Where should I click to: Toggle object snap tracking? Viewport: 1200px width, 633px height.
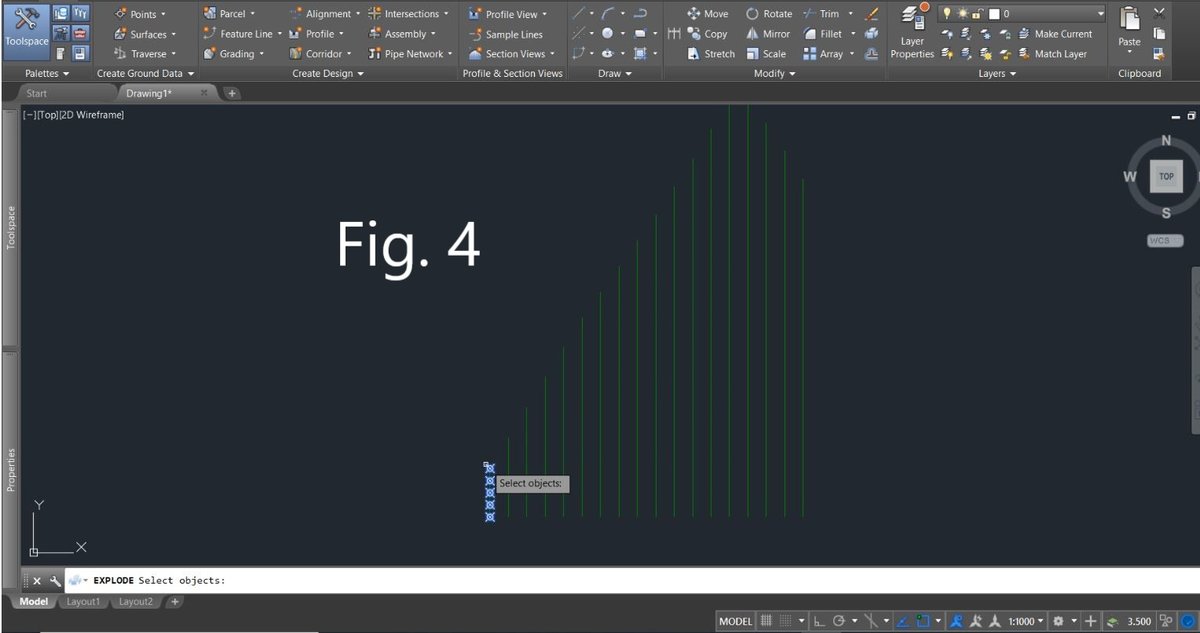point(902,621)
